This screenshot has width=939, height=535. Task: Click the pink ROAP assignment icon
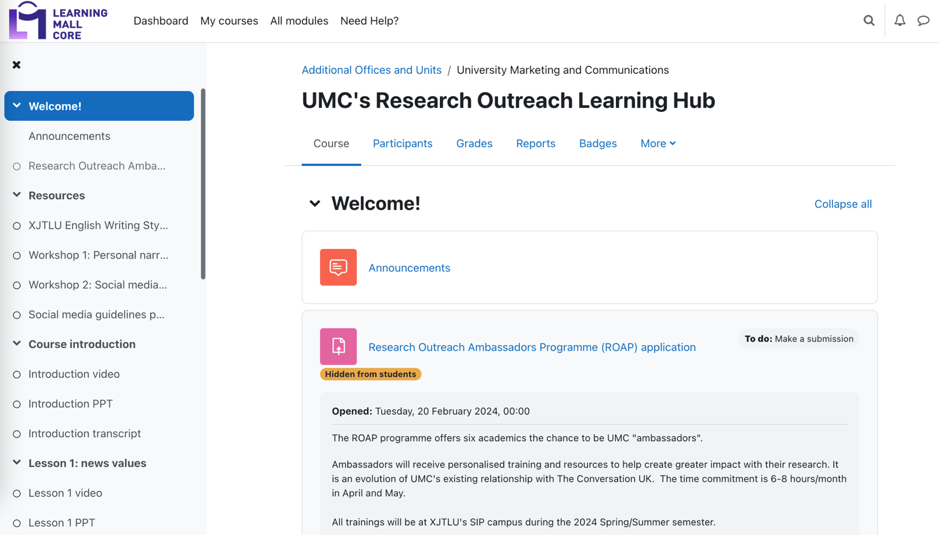click(x=338, y=346)
